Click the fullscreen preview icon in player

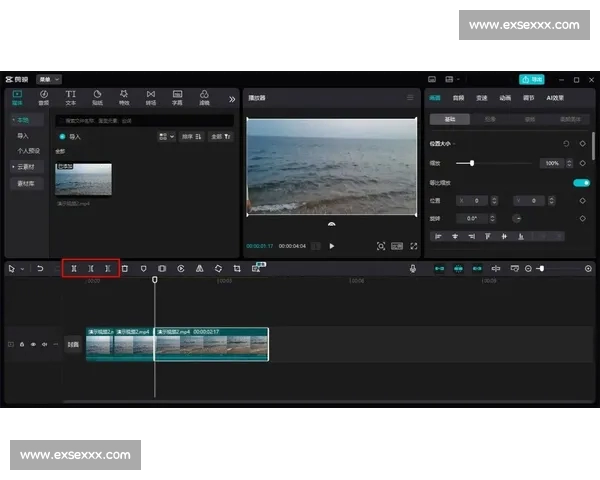(412, 245)
